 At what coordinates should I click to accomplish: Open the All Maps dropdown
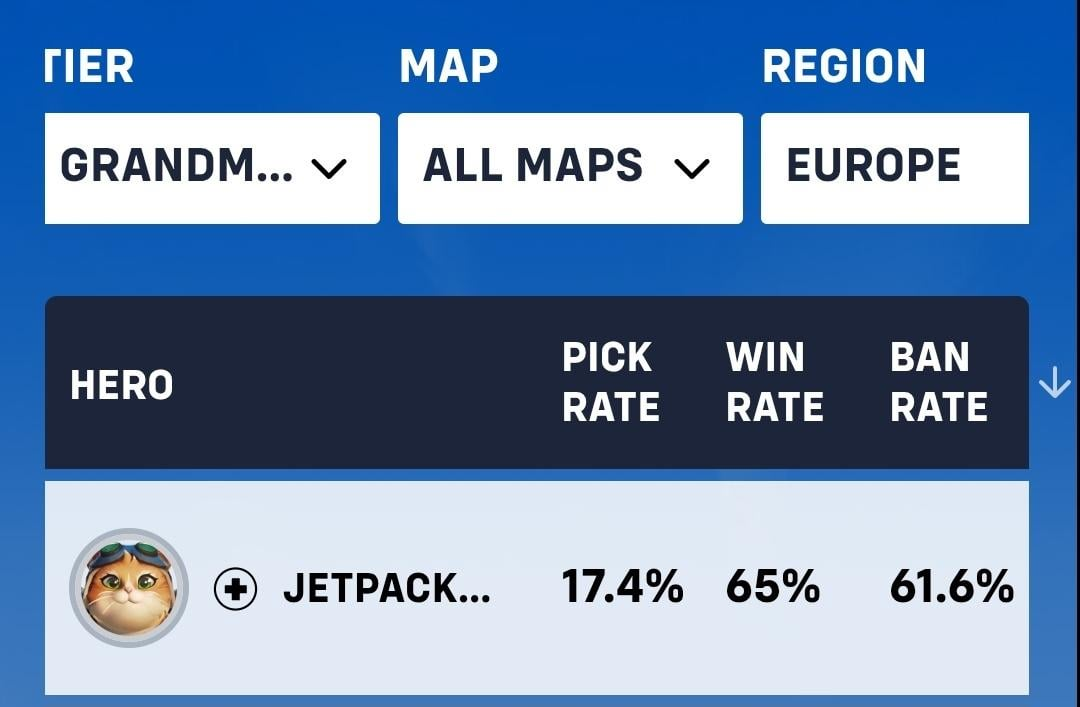click(570, 168)
